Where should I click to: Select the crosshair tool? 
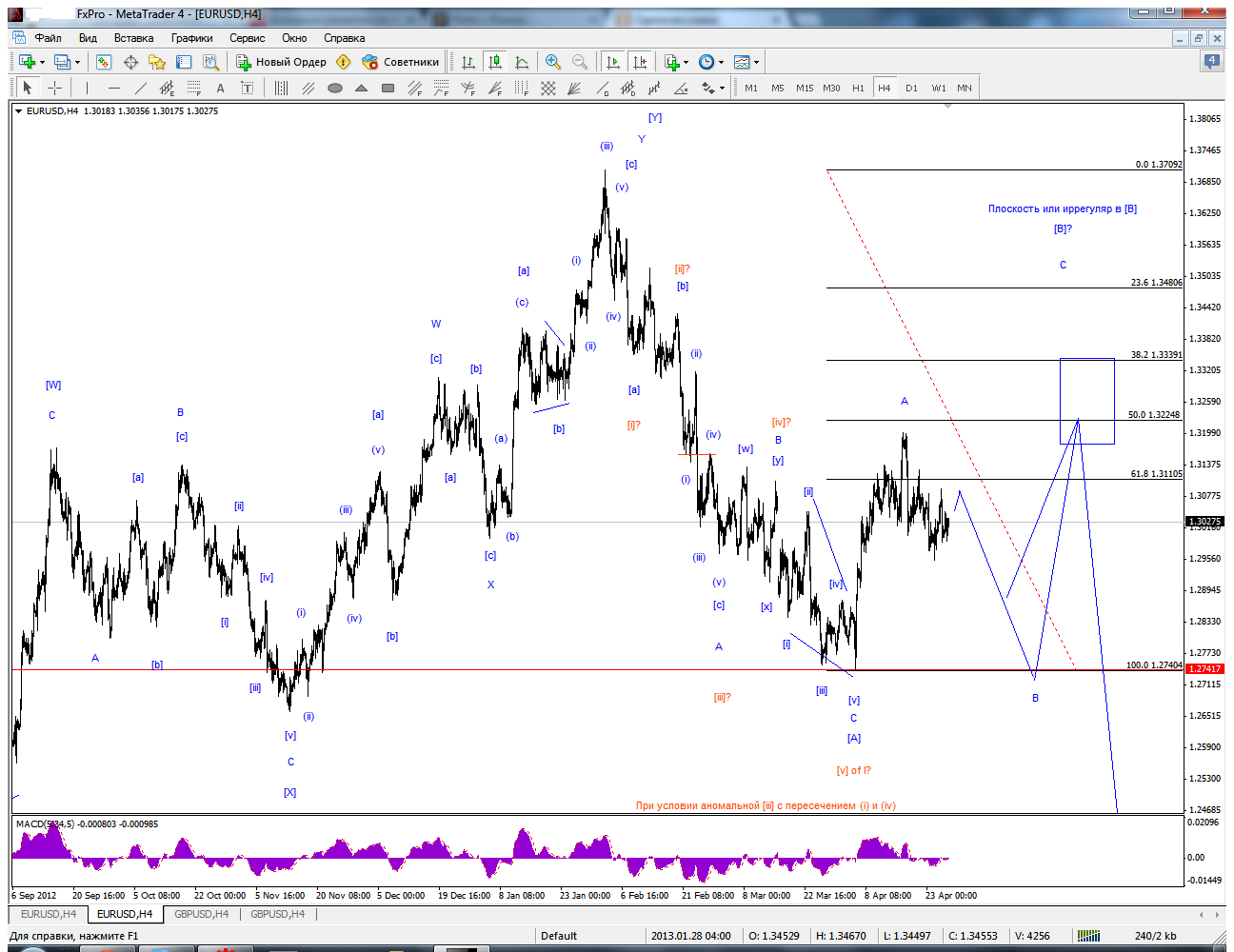(55, 88)
